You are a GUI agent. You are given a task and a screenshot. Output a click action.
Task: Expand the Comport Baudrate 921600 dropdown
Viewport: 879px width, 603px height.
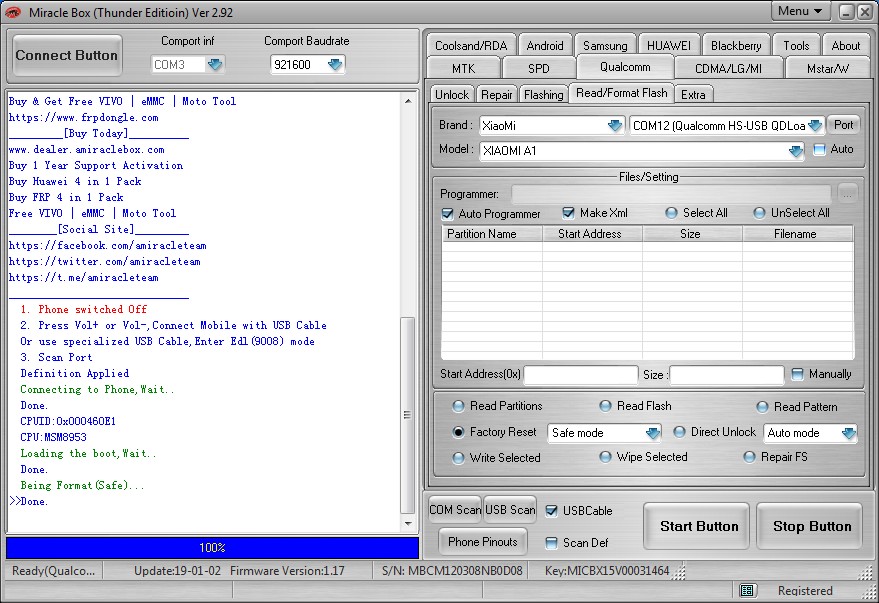(335, 64)
